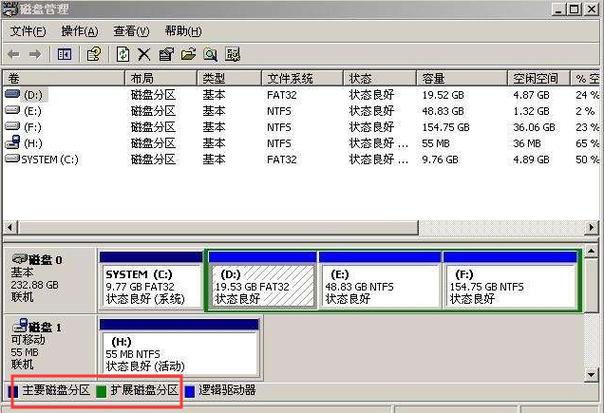The width and height of the screenshot is (604, 413).
Task: Click the 19.52 GB capacity cell
Action: point(443,95)
